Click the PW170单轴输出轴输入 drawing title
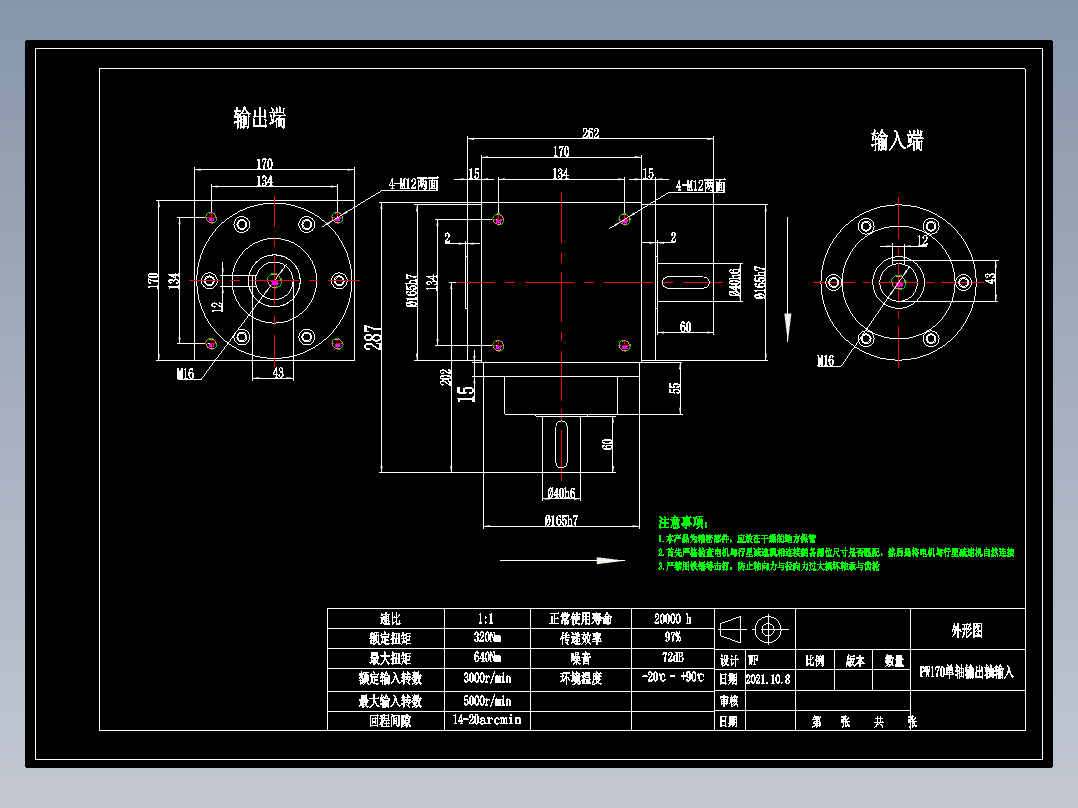 pos(963,671)
